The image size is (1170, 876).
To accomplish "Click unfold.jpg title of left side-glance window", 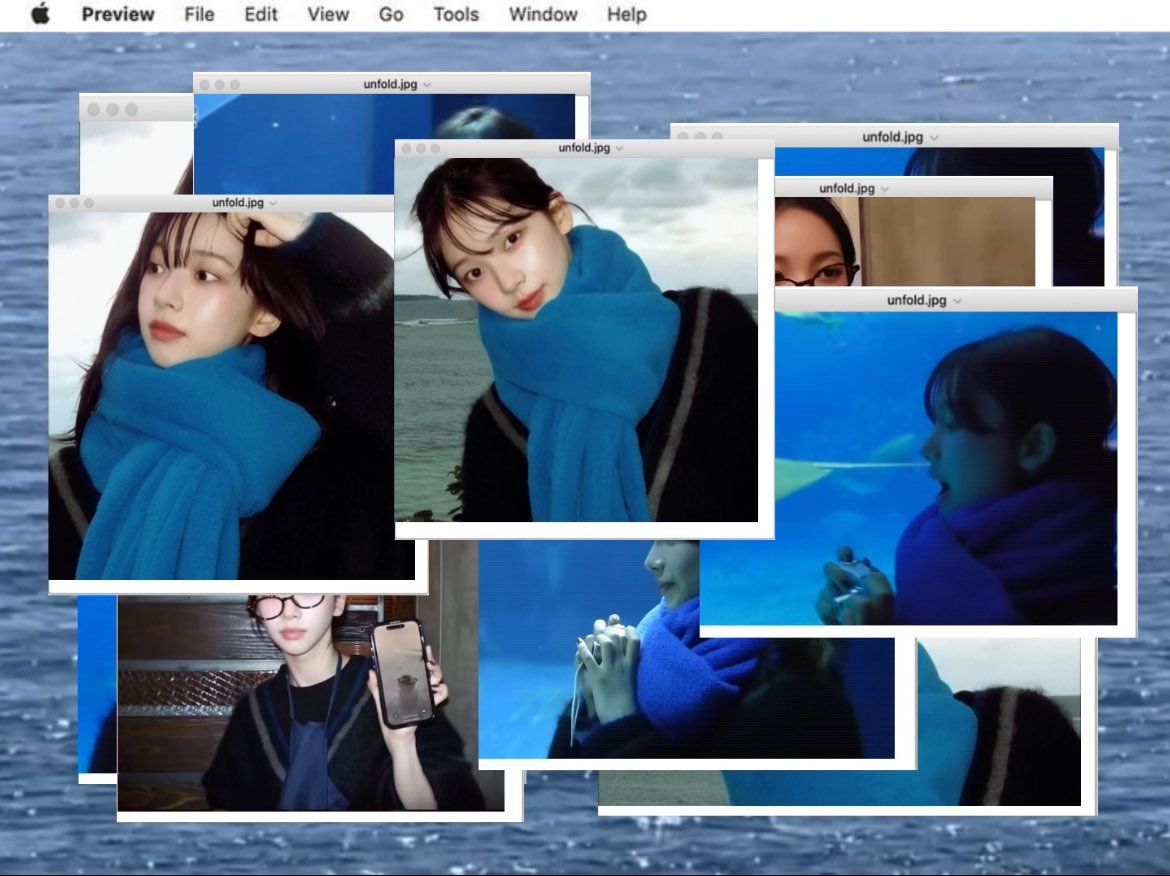I will point(238,202).
